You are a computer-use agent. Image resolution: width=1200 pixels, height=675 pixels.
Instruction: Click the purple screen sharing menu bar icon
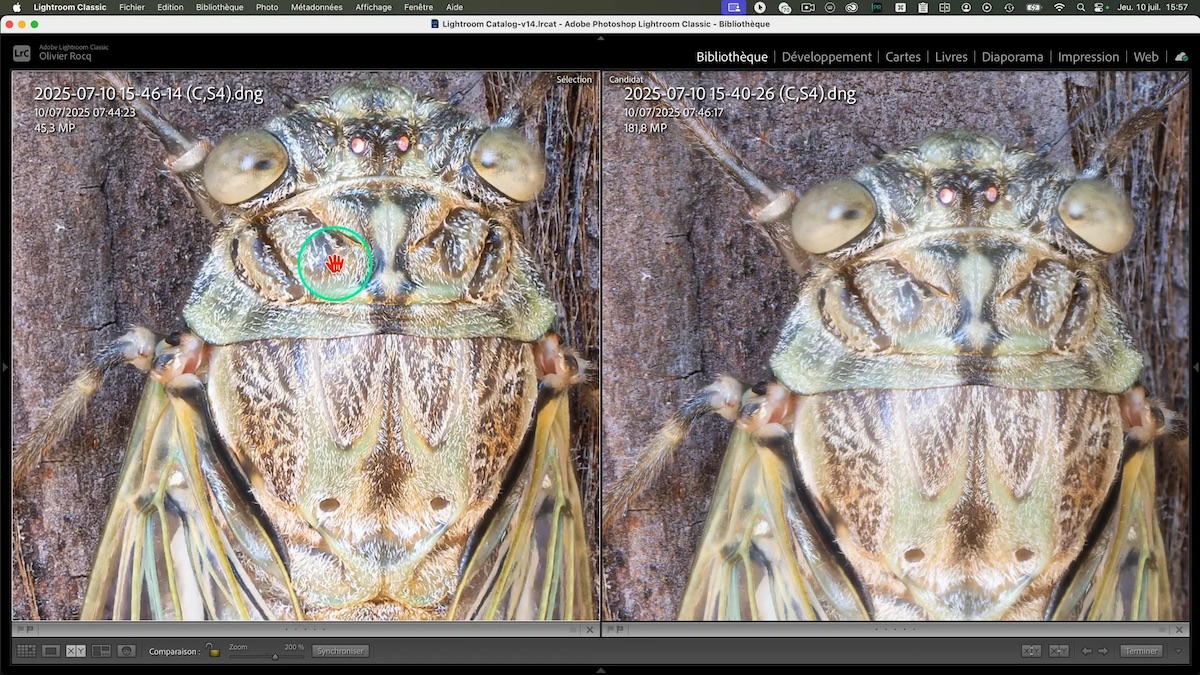coord(734,7)
